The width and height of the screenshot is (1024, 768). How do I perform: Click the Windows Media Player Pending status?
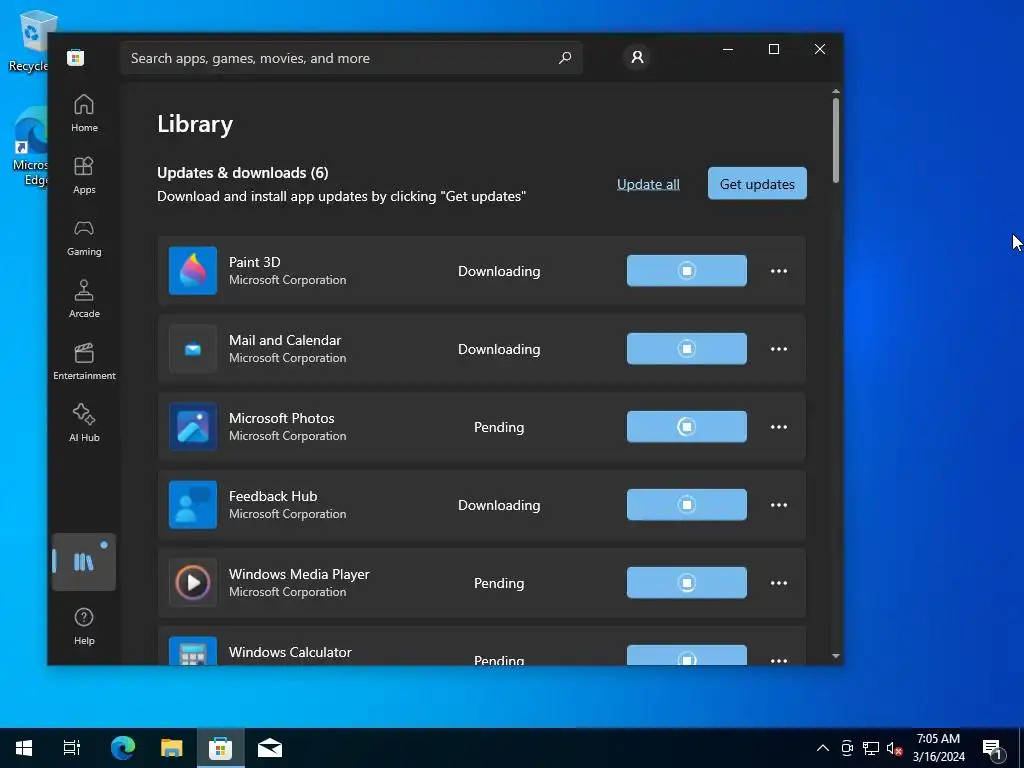click(499, 583)
